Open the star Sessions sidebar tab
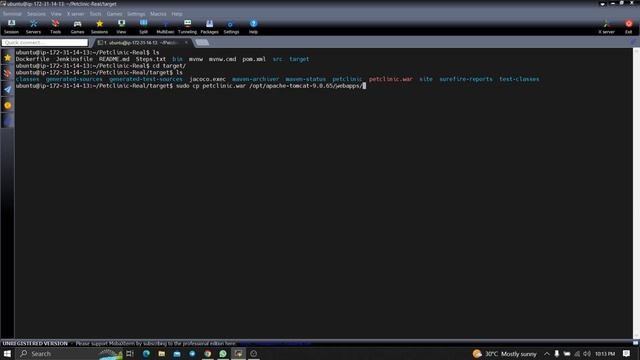Screen dimensions: 640x360 click(7, 58)
